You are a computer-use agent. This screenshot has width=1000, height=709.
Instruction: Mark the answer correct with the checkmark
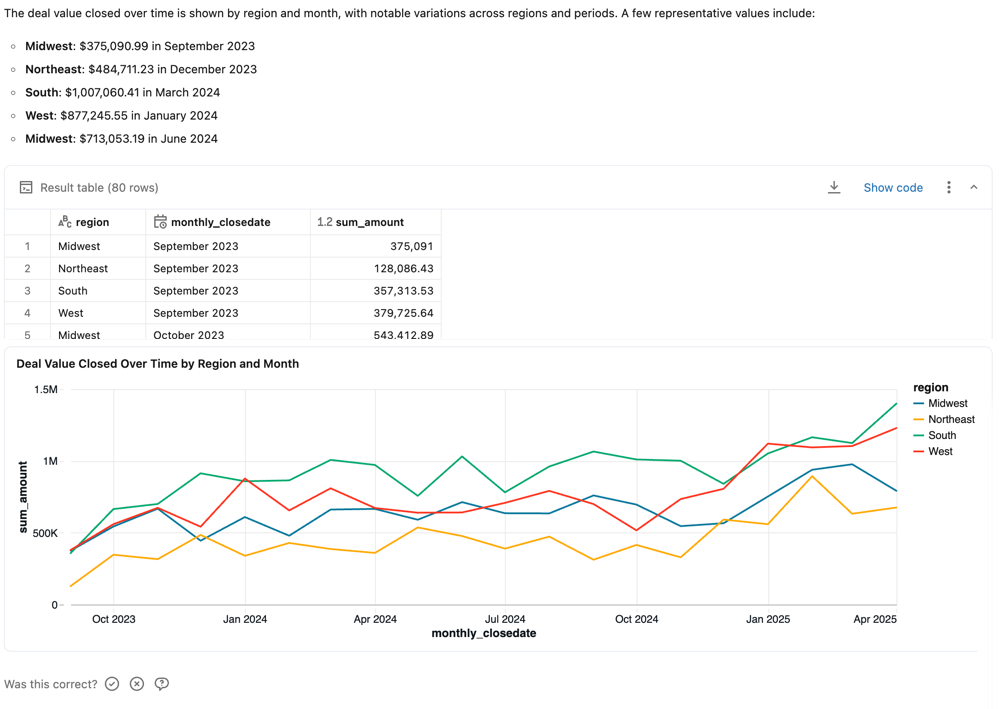[111, 683]
